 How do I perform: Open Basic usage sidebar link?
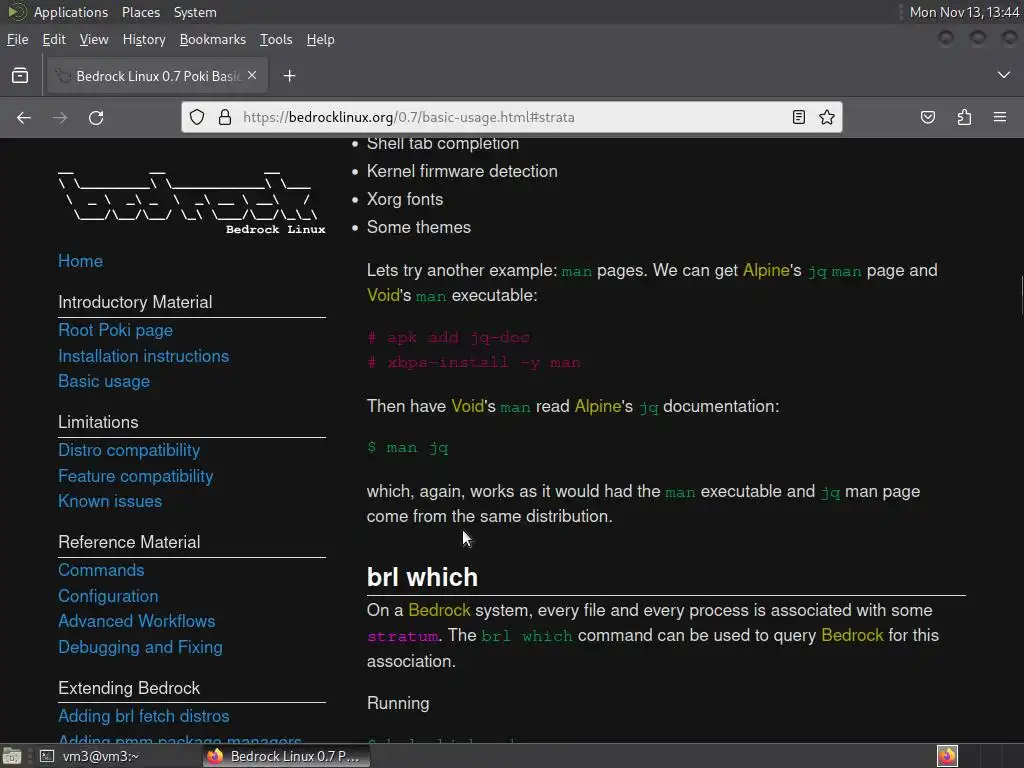tap(104, 381)
